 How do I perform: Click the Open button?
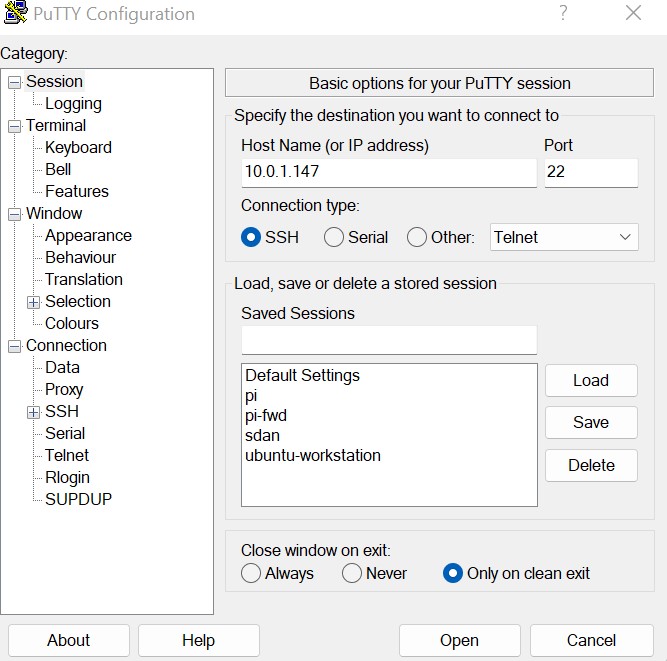click(x=459, y=640)
